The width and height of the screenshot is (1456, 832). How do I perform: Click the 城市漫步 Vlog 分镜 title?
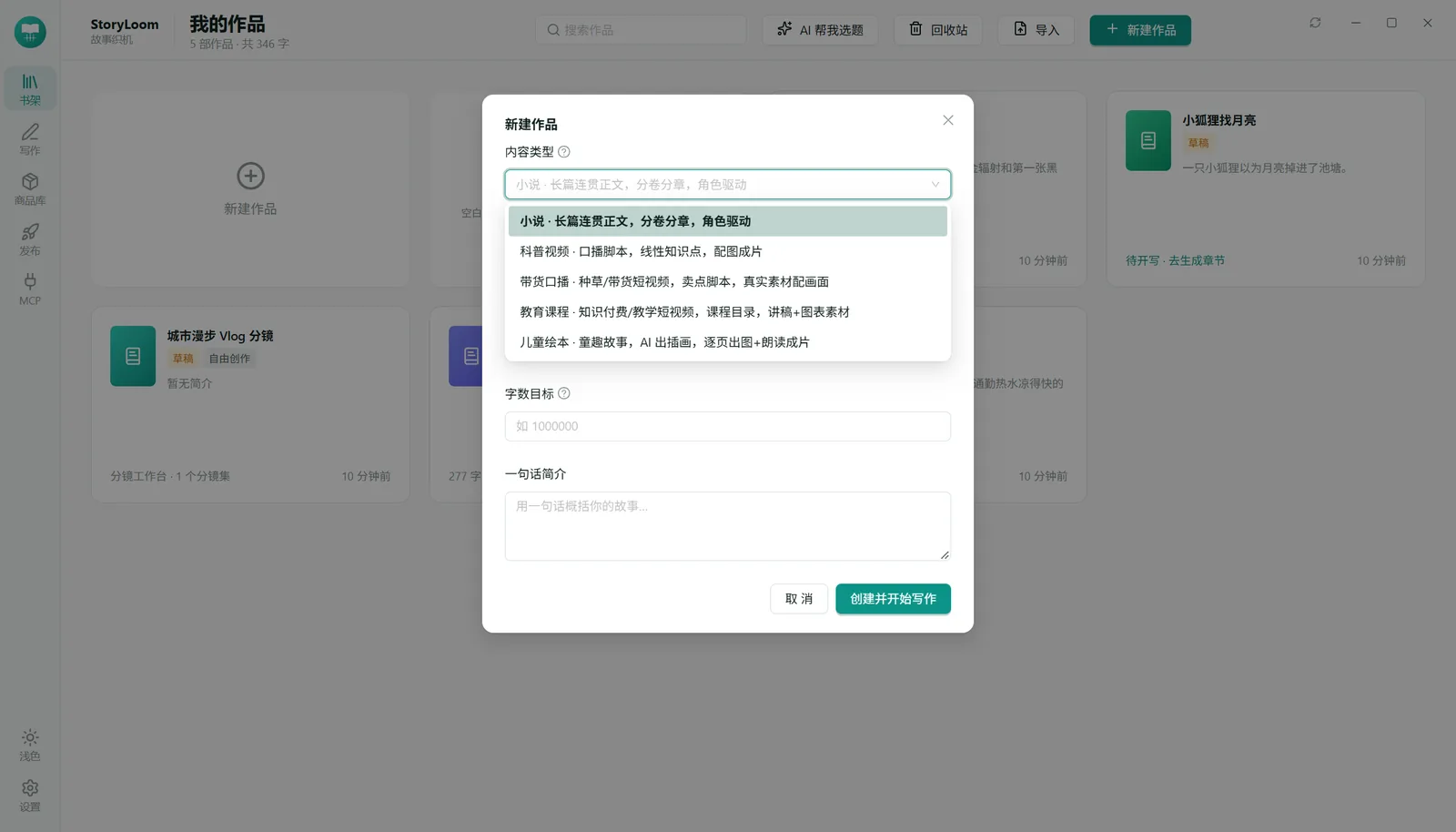220,336
